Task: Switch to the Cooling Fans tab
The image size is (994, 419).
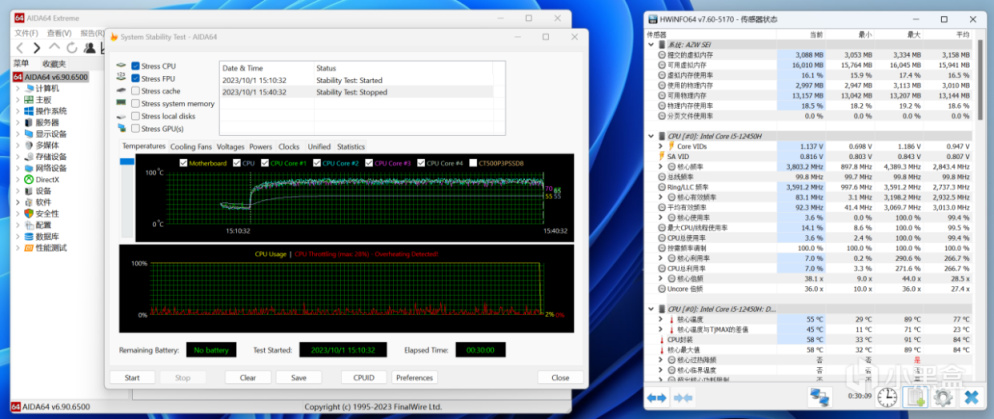Action: click(x=191, y=146)
